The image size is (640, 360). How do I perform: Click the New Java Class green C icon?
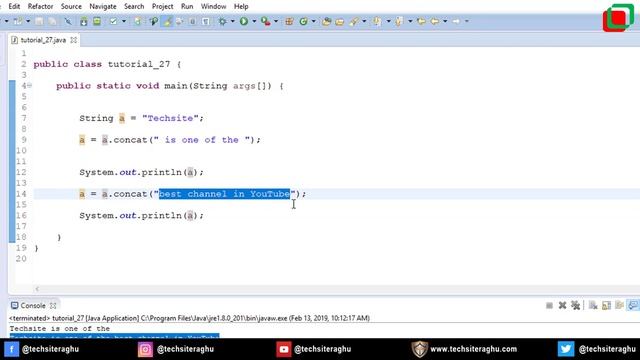click(303, 21)
